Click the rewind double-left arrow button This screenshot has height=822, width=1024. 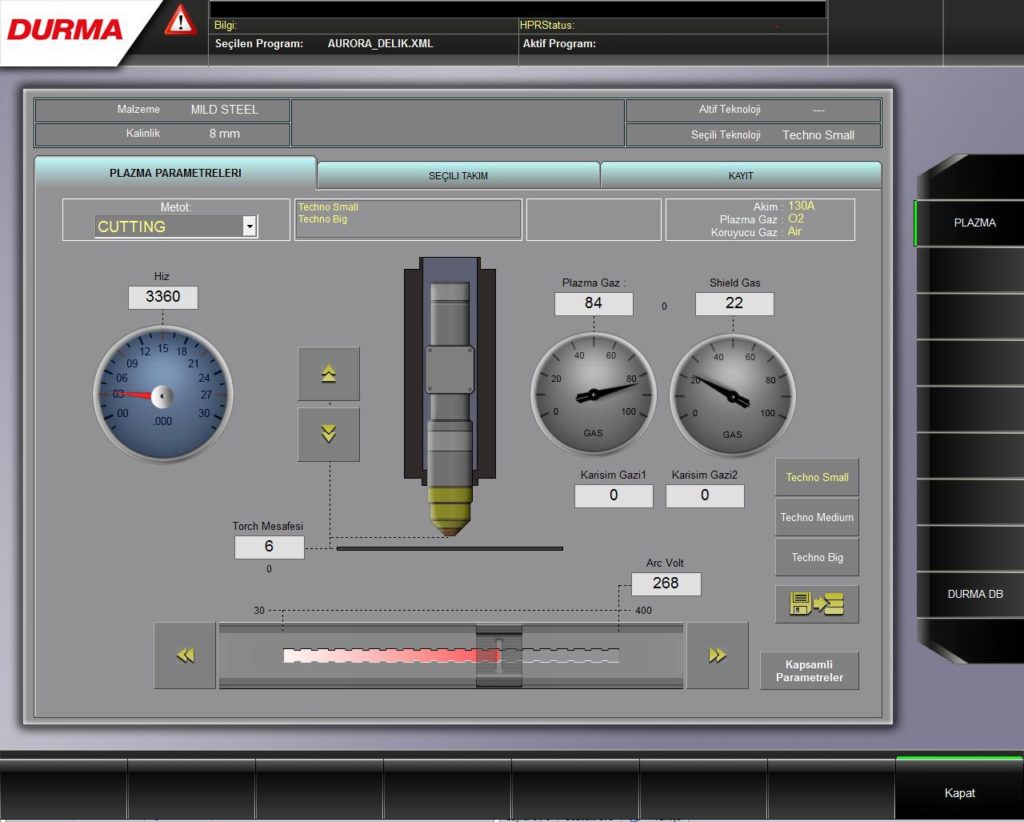[x=185, y=655]
